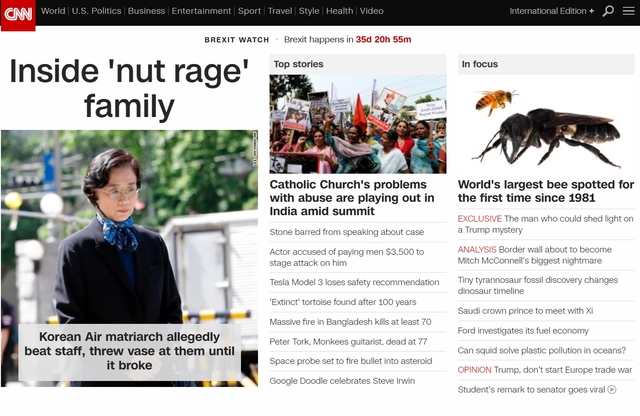Click the CNN logo

(x=18, y=12)
